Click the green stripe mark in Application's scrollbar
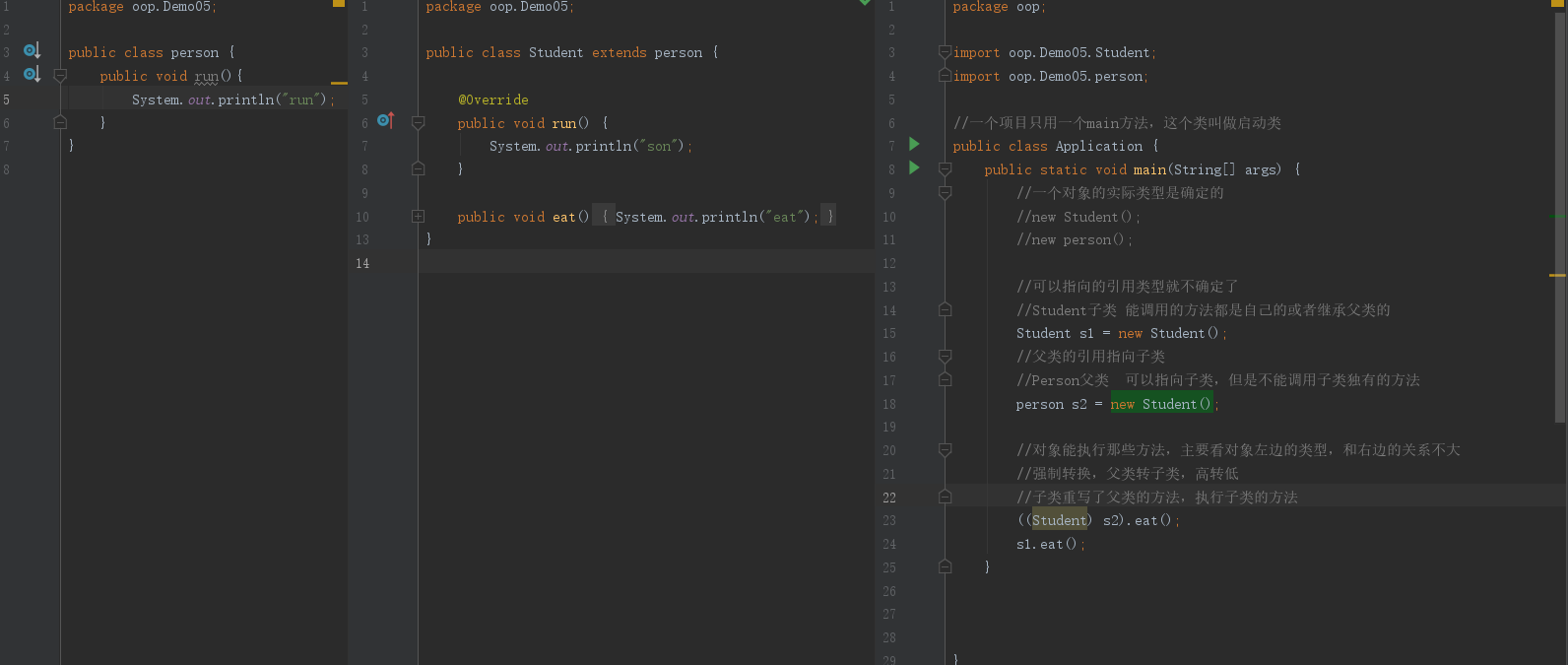1568x665 pixels. pyautogui.click(x=1557, y=216)
